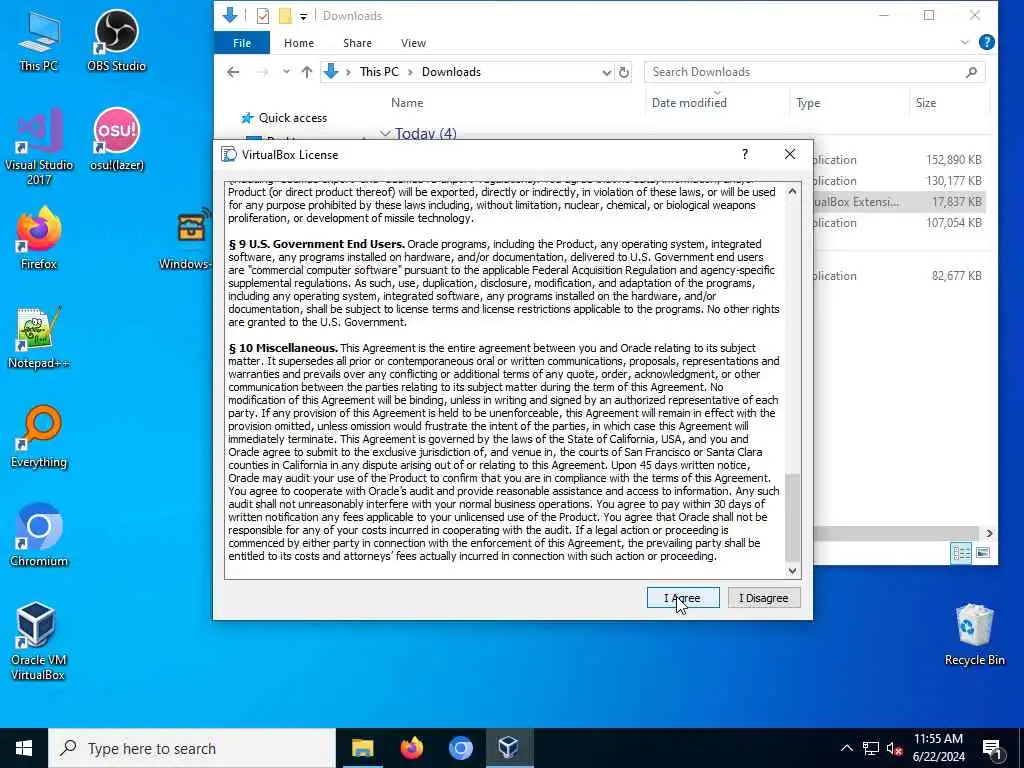Expand the ribbon chevron in Explorer
The image size is (1024, 768).
(965, 43)
